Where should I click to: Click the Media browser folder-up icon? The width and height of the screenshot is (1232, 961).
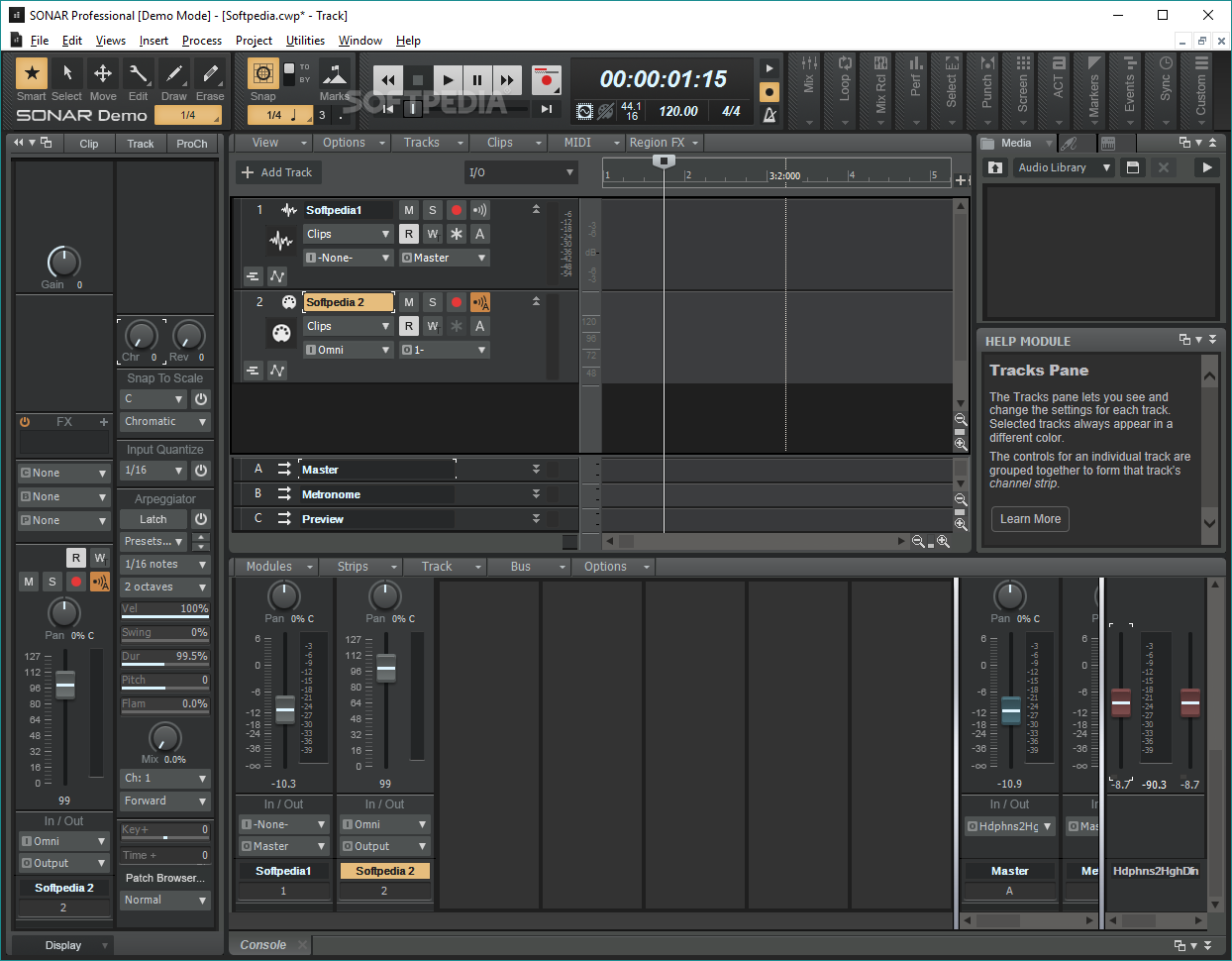coord(995,167)
